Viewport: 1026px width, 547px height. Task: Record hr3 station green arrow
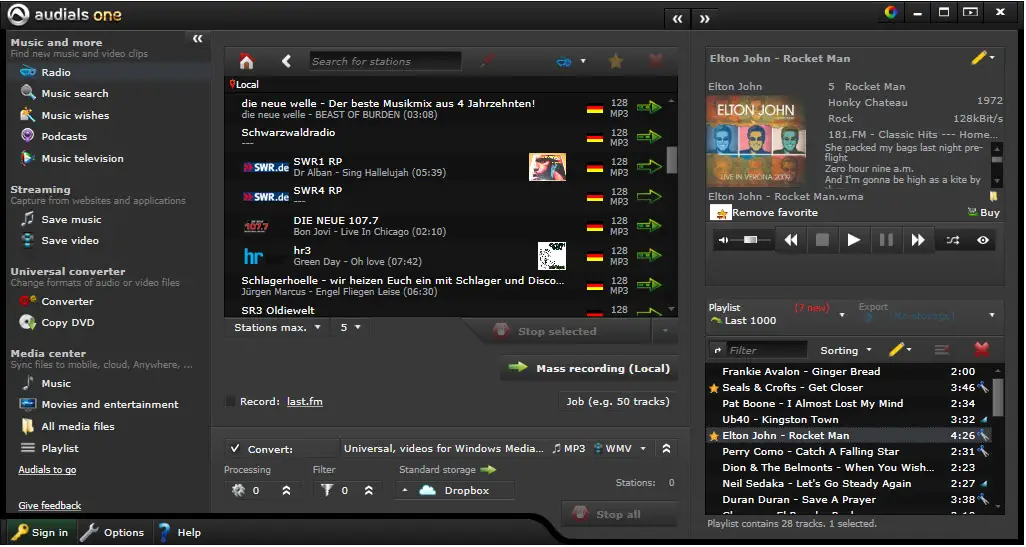pos(649,255)
